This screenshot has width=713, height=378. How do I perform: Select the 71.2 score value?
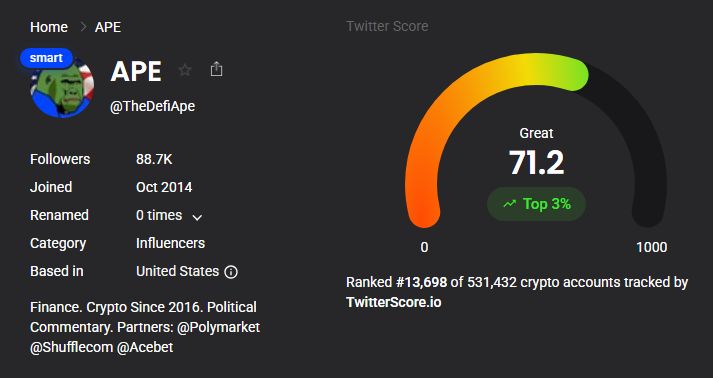pyautogui.click(x=537, y=162)
